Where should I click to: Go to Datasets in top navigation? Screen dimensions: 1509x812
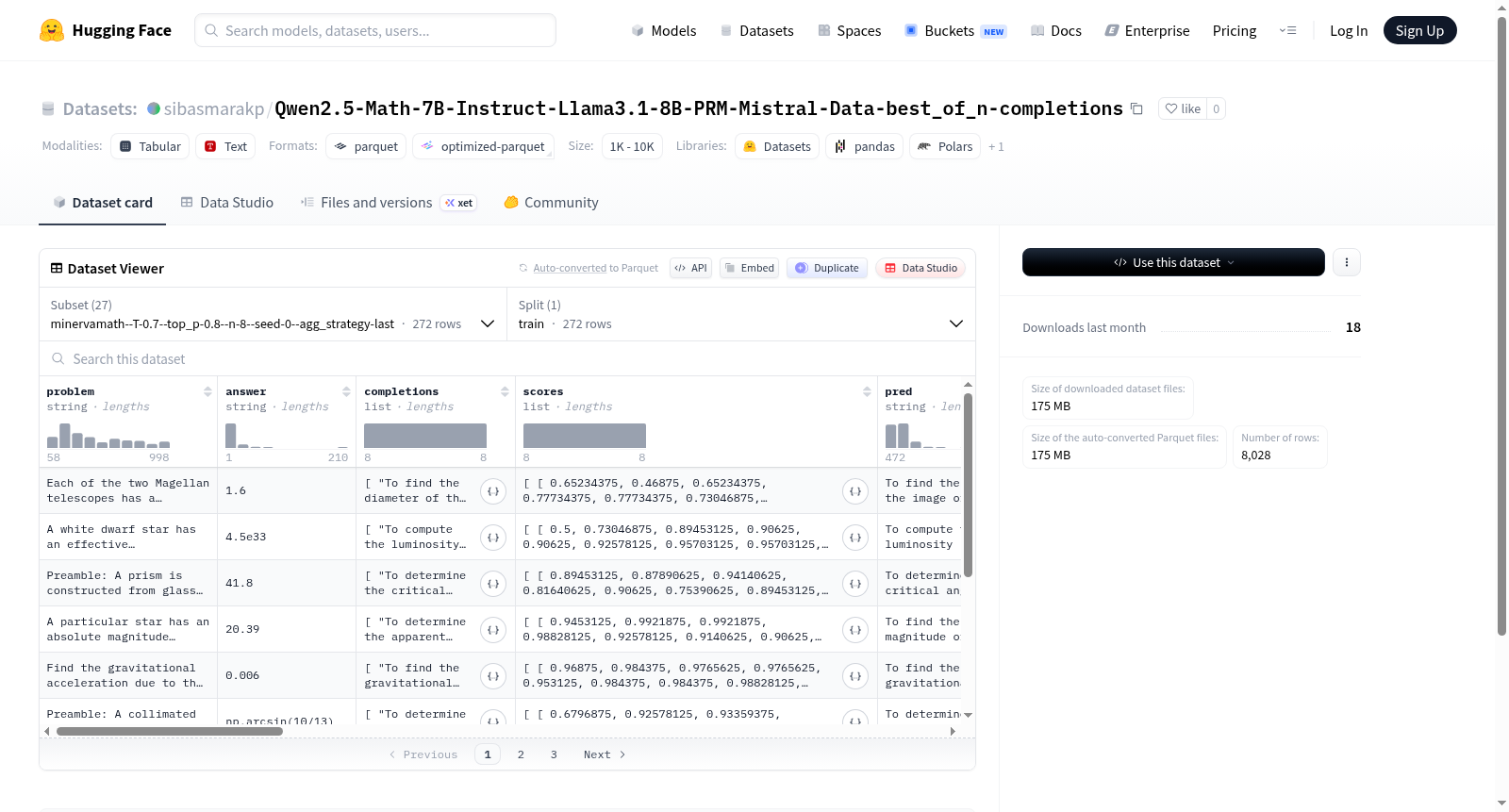tap(756, 31)
